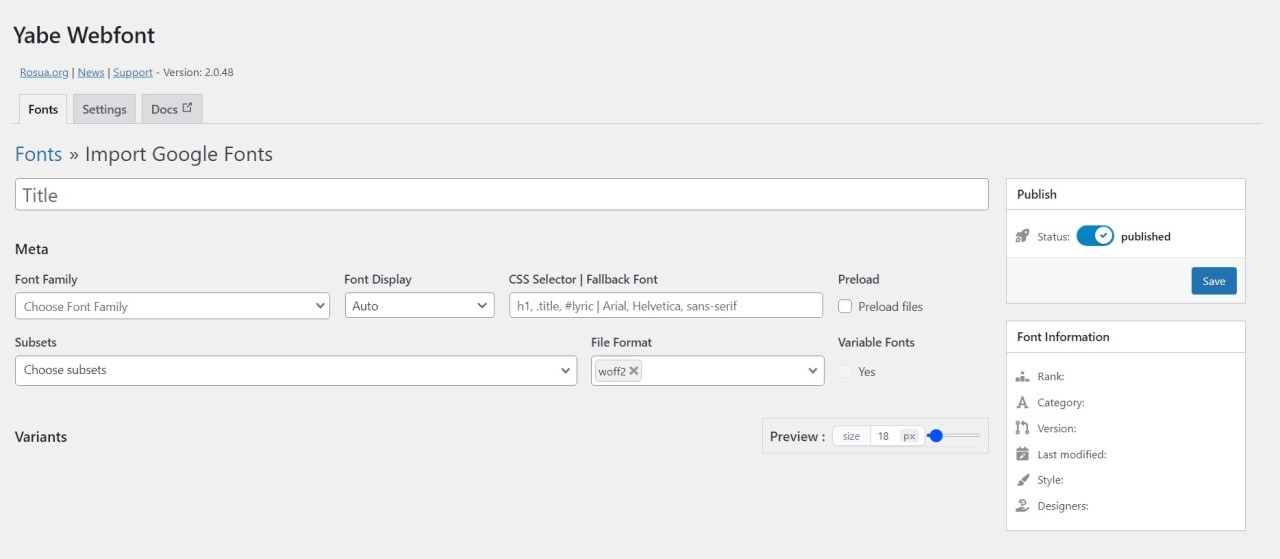Open the Support link
Screen dimensions: 1280x559
coord(133,72)
